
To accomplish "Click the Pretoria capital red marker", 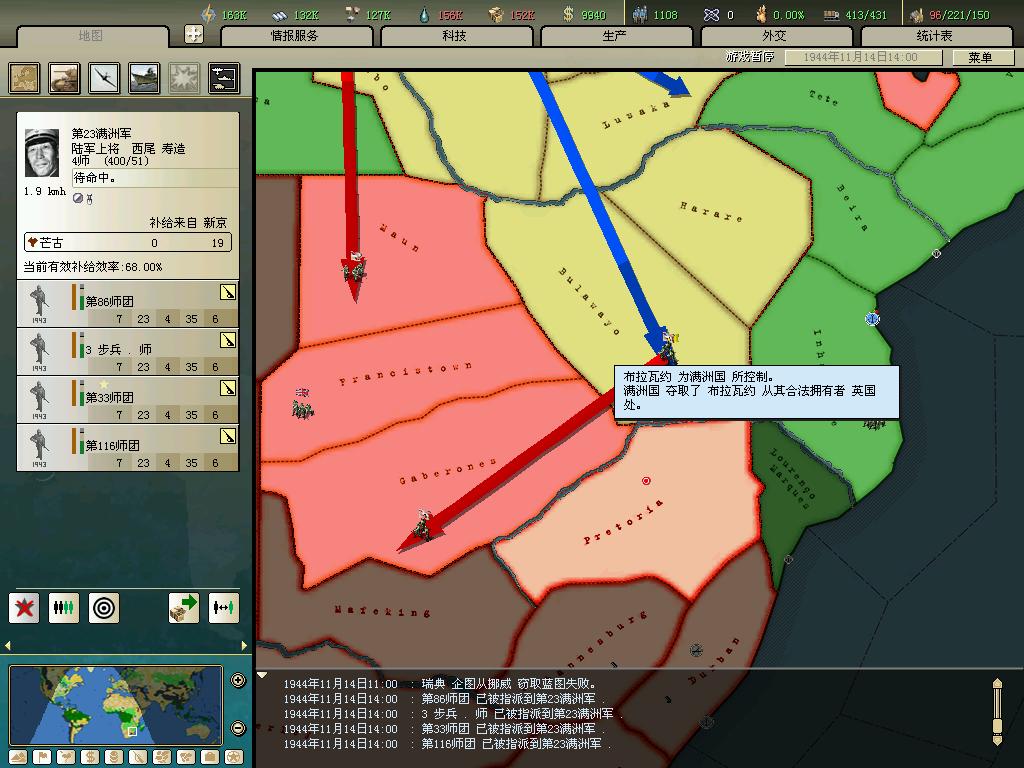I will [x=646, y=481].
